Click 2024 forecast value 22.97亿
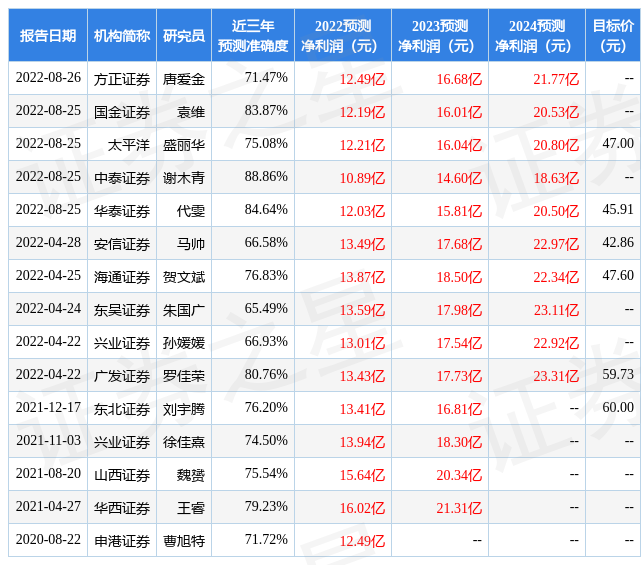The image size is (641, 565). click(x=556, y=244)
